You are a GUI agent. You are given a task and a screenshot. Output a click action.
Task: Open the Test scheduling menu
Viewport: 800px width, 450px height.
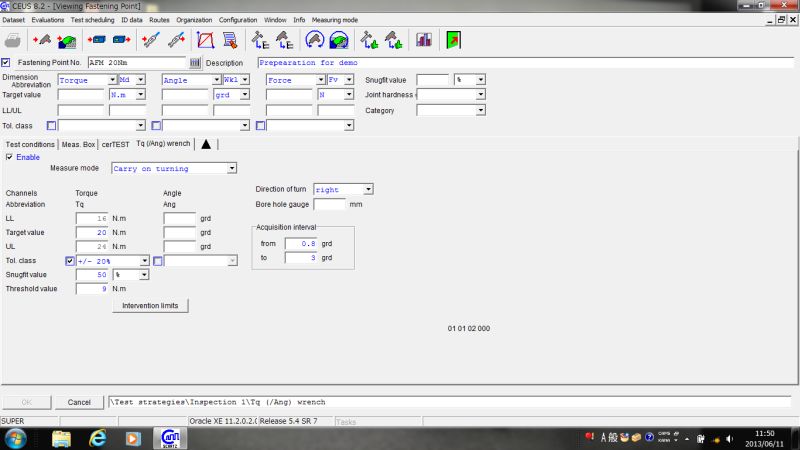tap(92, 20)
